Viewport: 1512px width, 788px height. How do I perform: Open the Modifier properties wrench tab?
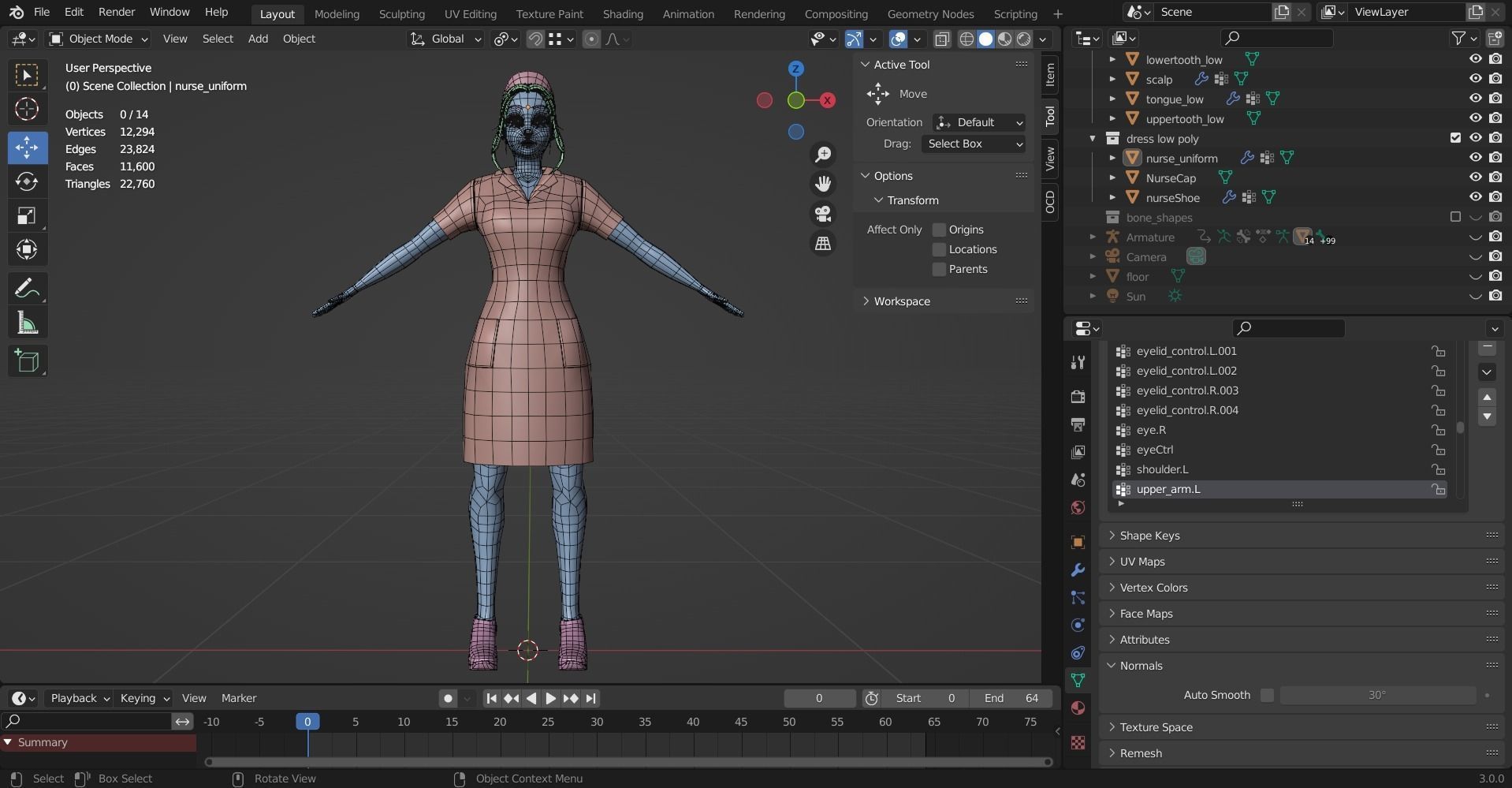pyautogui.click(x=1078, y=570)
